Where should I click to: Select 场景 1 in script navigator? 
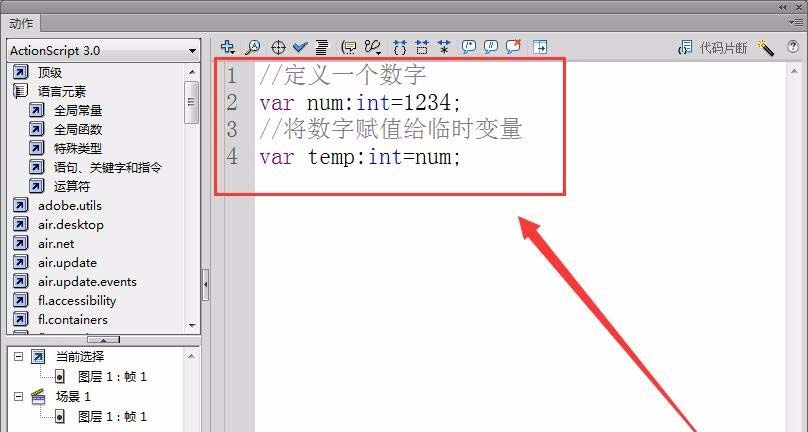(x=73, y=396)
